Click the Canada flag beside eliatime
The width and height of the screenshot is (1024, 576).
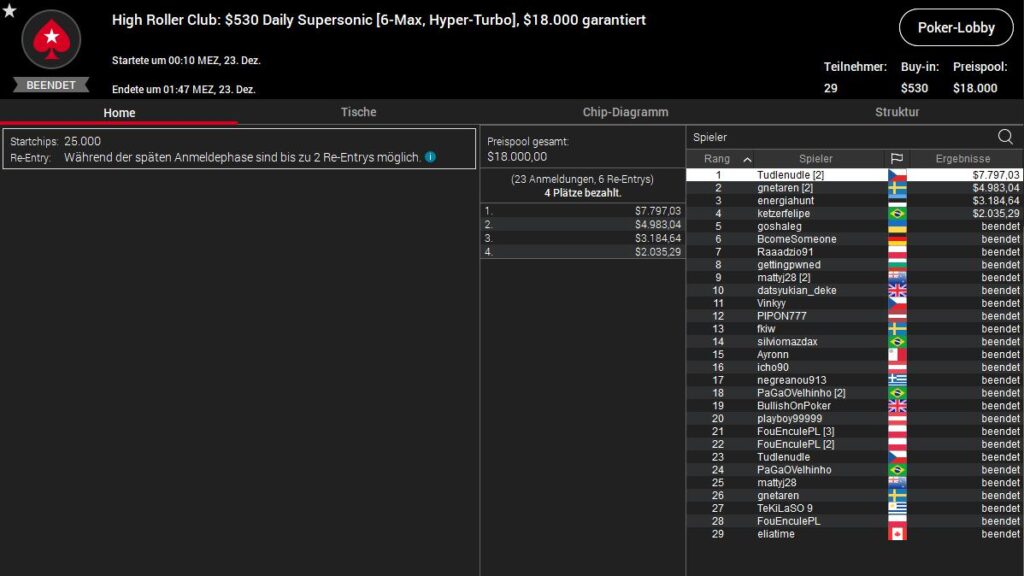[x=897, y=534]
